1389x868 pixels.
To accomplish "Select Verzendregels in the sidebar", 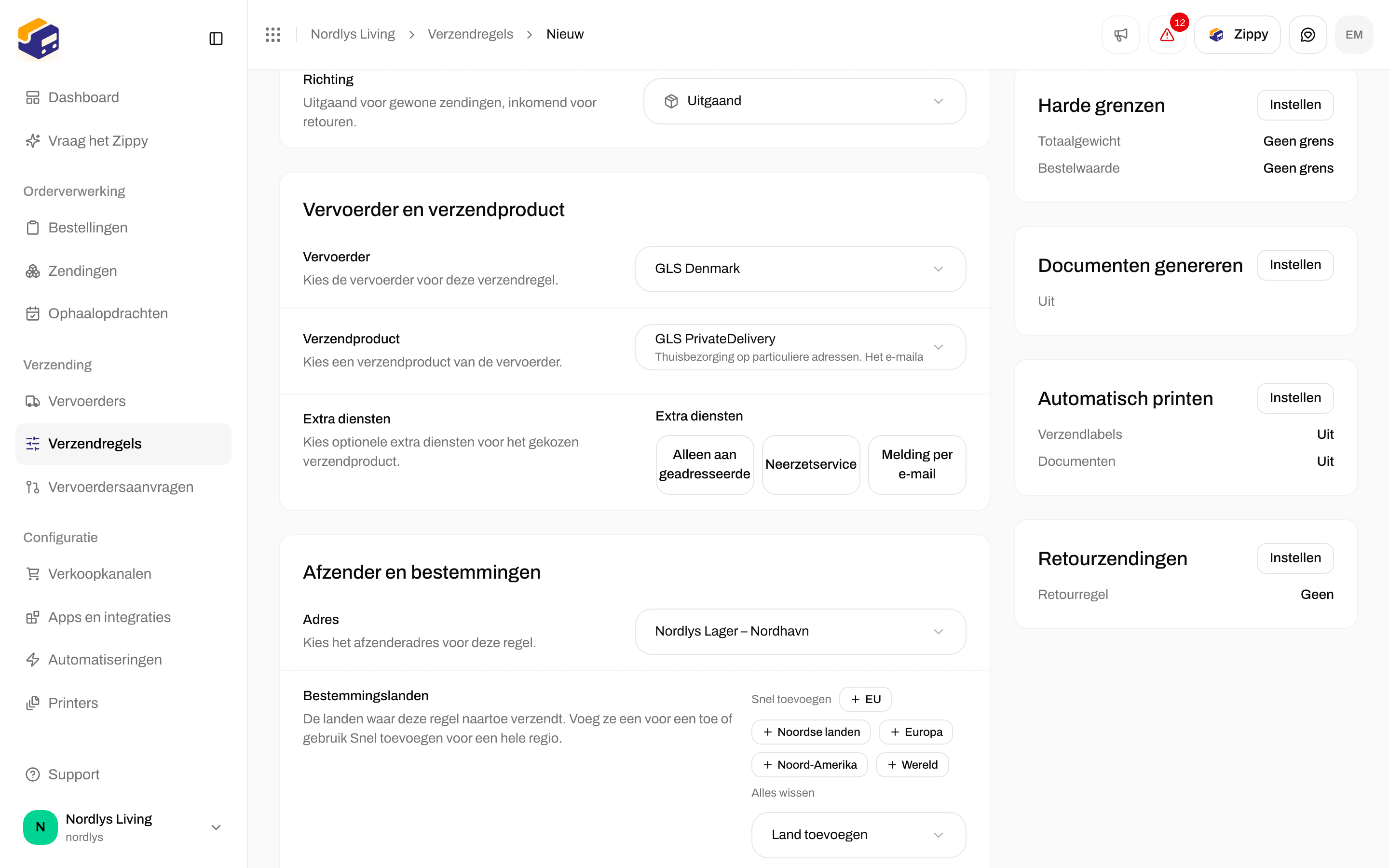I will (x=123, y=444).
